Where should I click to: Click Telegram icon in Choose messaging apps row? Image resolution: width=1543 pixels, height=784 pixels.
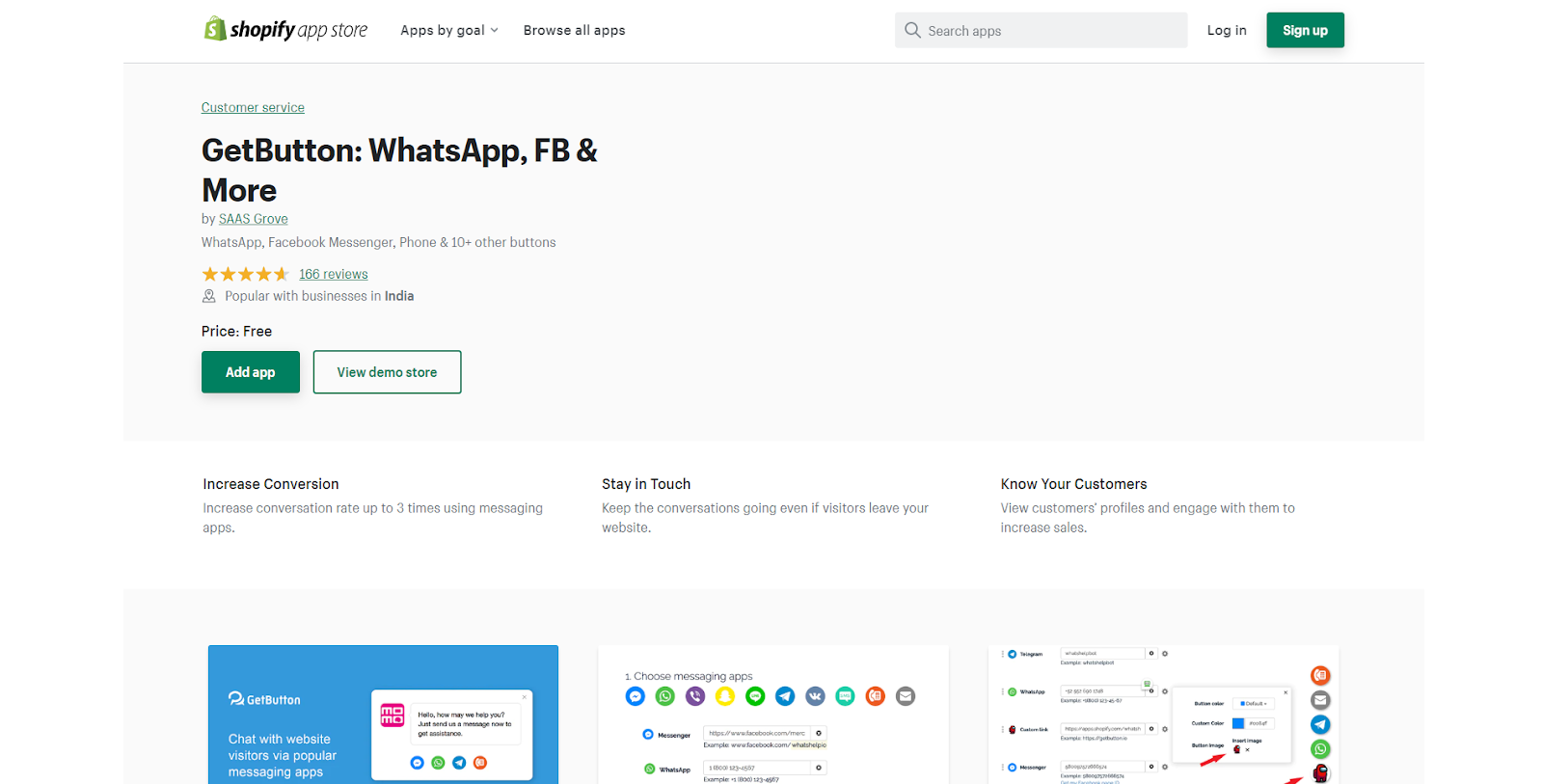785,696
